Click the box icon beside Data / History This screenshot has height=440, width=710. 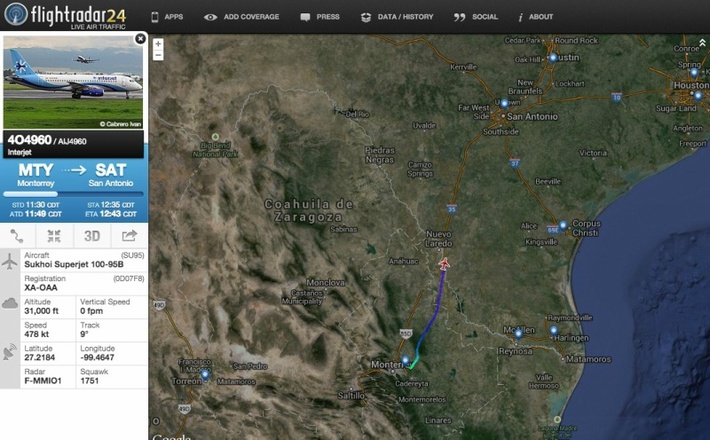point(366,17)
